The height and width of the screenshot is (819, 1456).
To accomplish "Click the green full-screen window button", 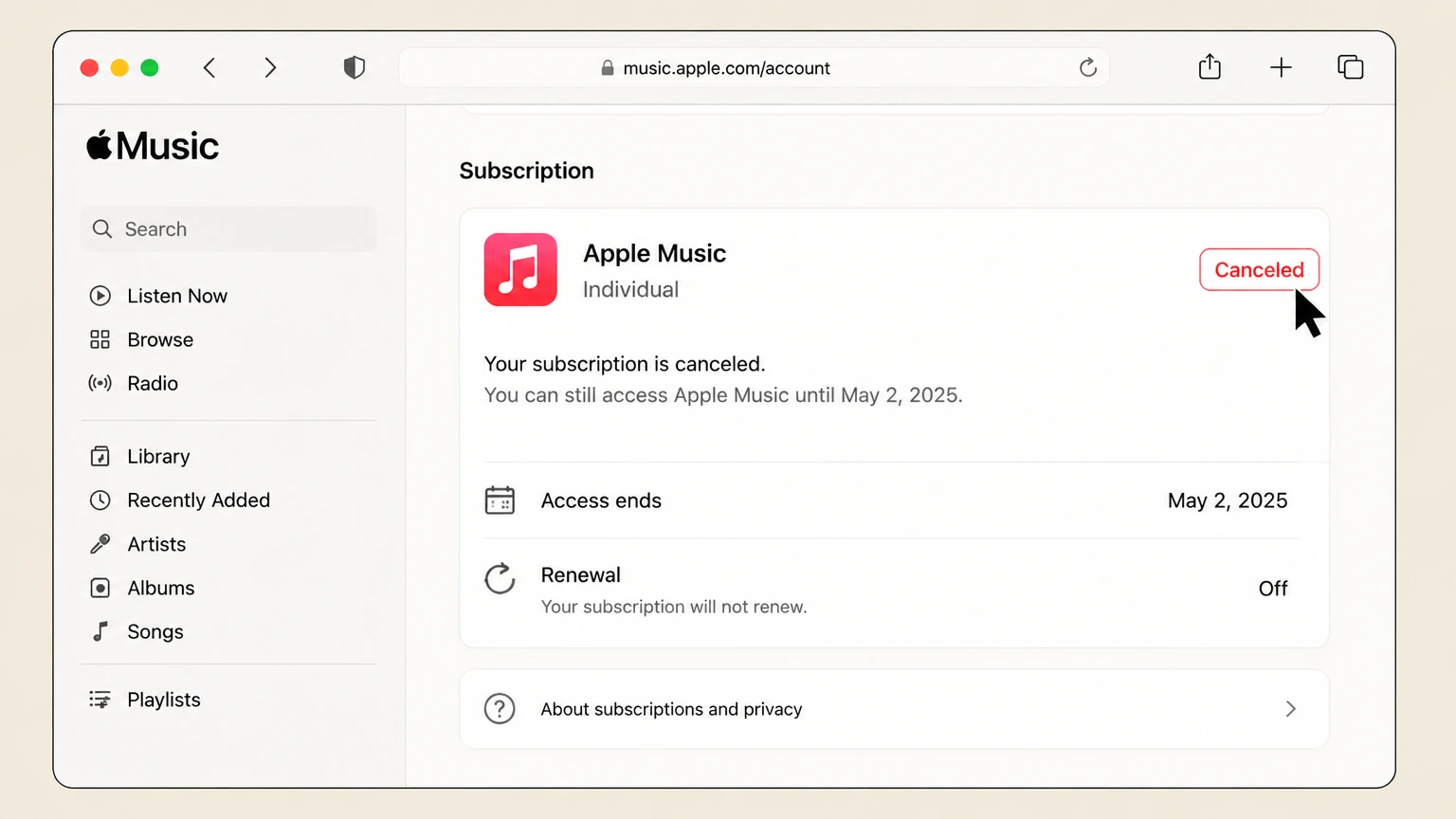I will click(150, 67).
